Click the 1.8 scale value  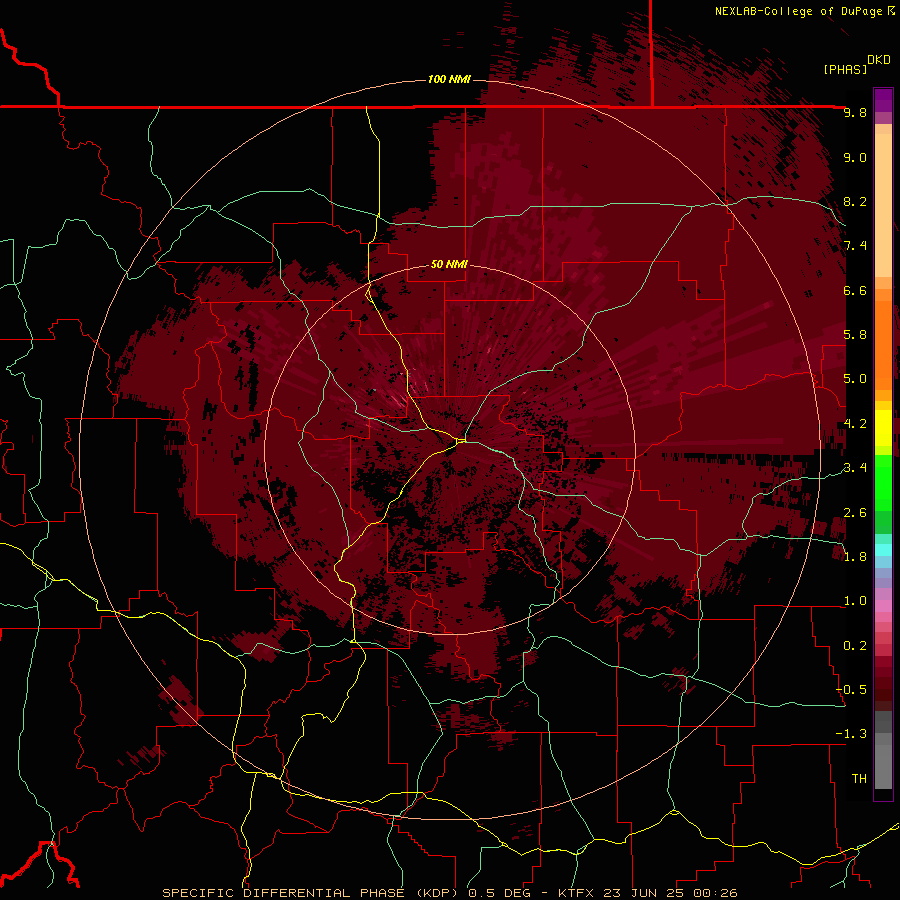tap(855, 557)
